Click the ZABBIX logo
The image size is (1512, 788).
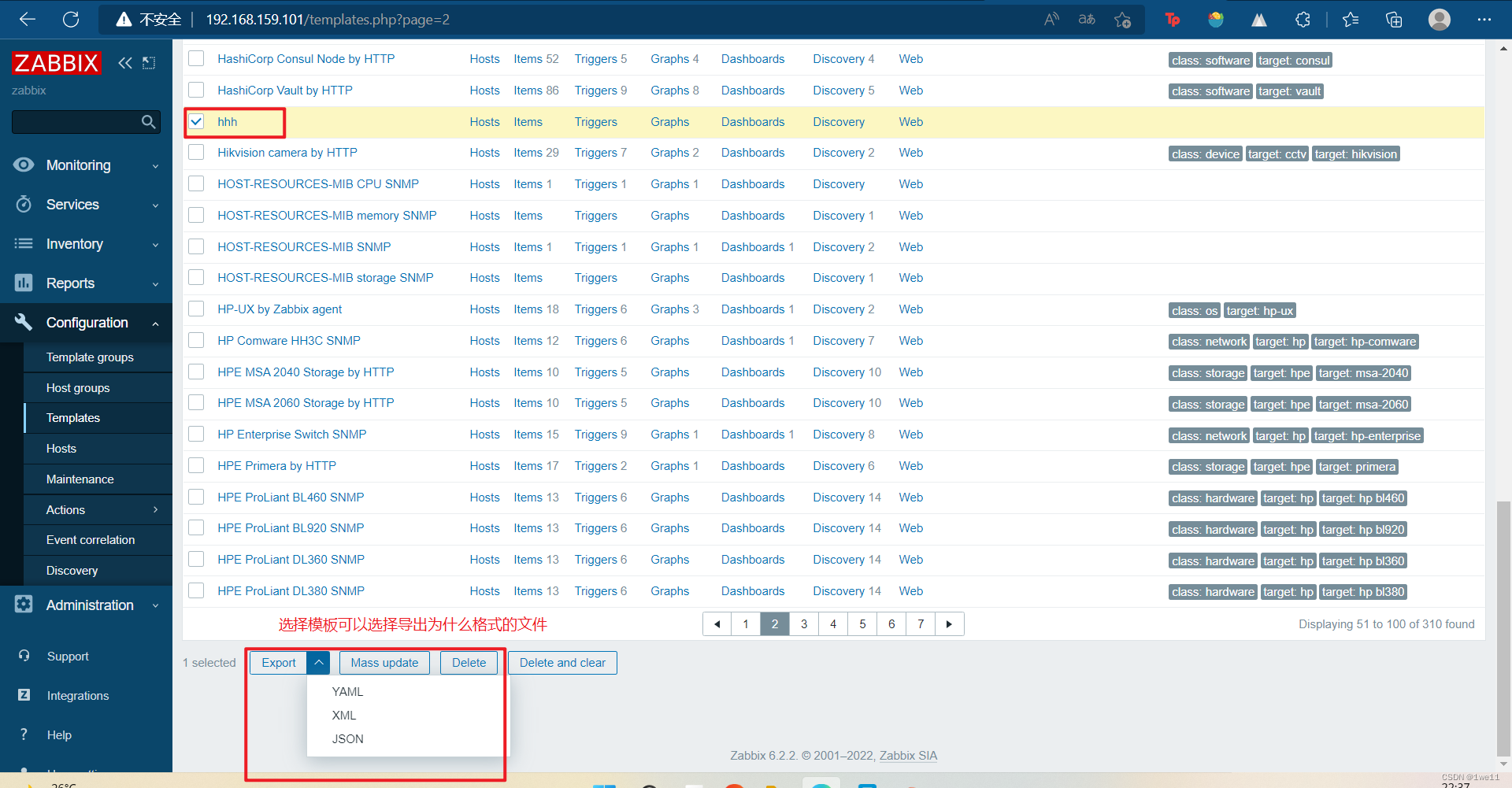coord(57,63)
